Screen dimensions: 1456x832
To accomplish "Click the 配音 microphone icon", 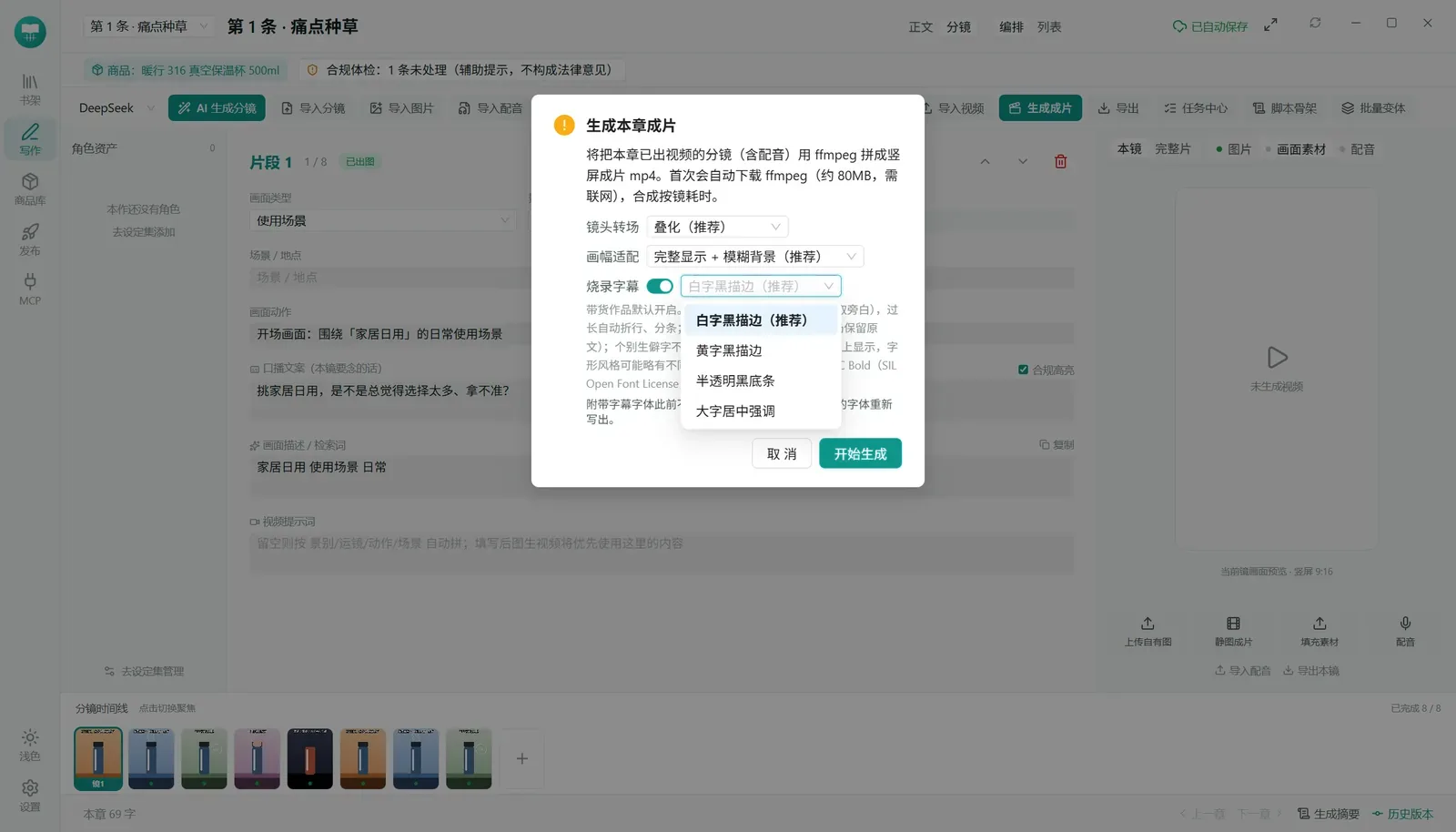I will pos(1405,631).
